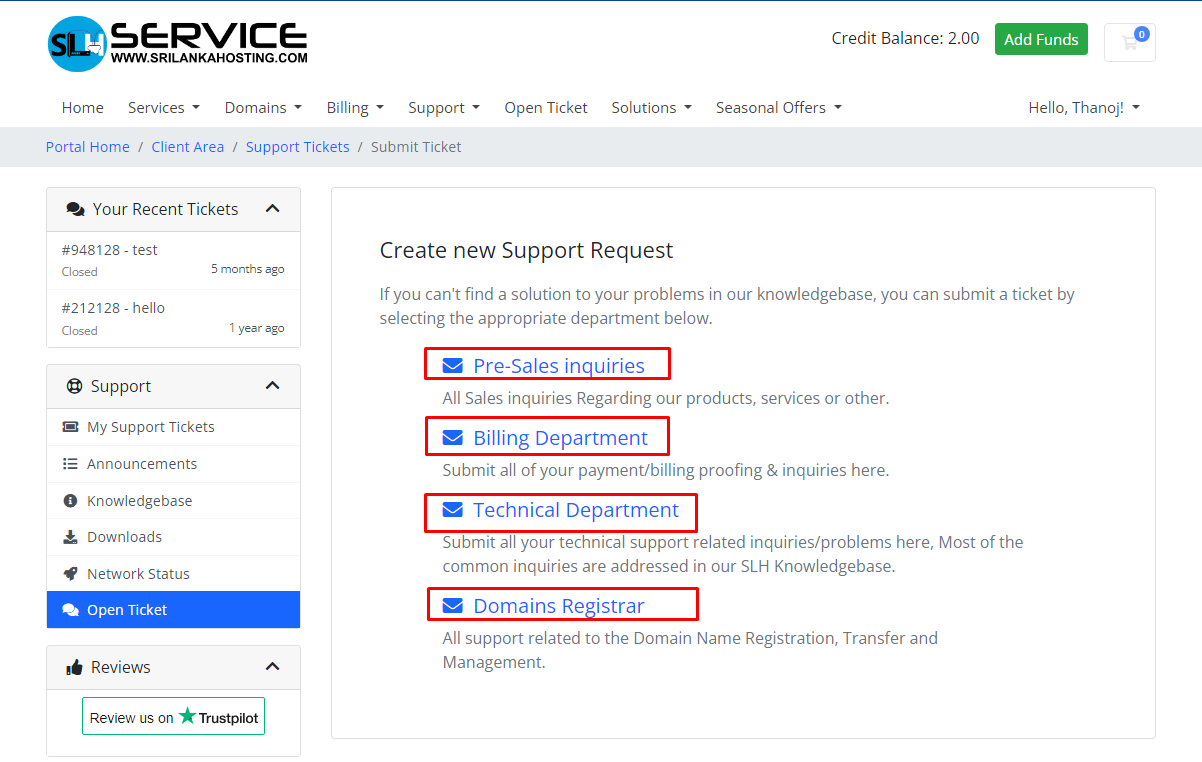Click the Pre-Sales inquiries envelope icon

(x=453, y=366)
